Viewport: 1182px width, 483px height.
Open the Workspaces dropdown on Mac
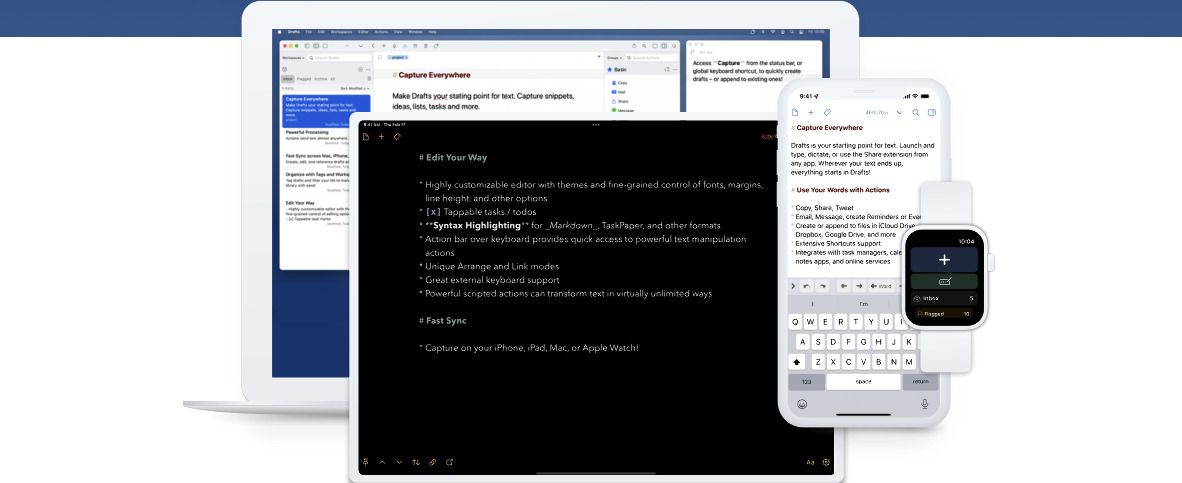[x=294, y=58]
